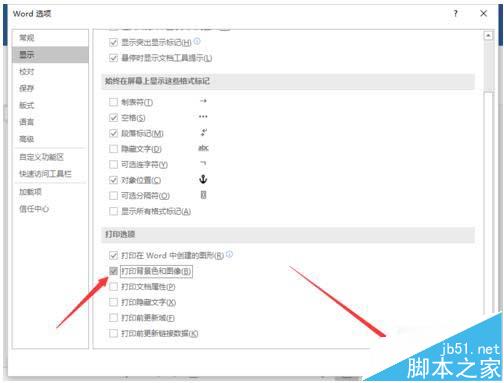This screenshot has height=383, width=504.
Task: Click the tab arrow symbol icon
Action: click(x=203, y=101)
